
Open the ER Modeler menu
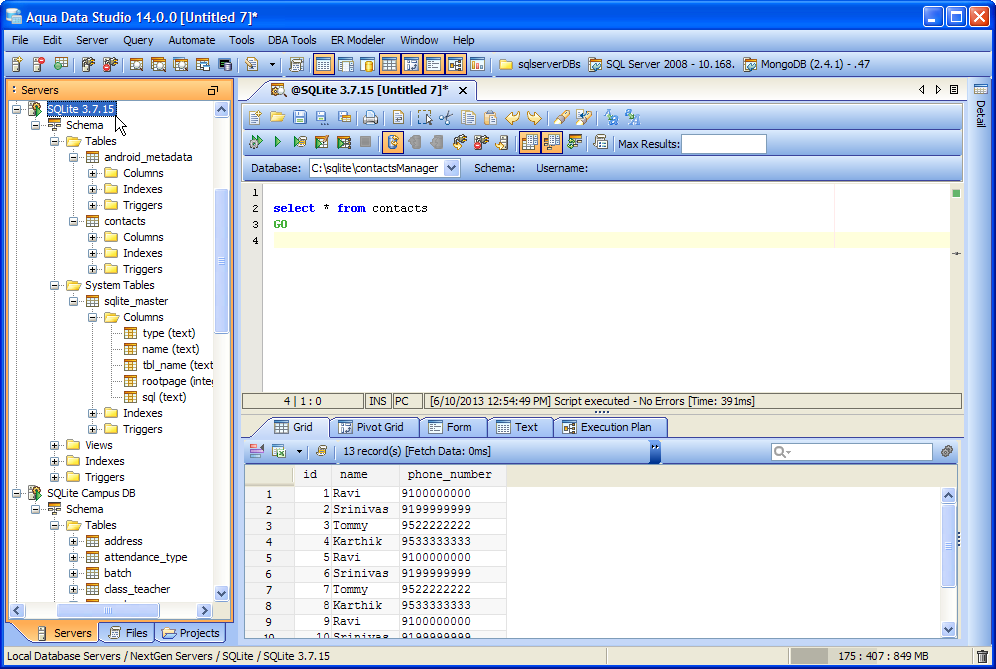tap(358, 40)
